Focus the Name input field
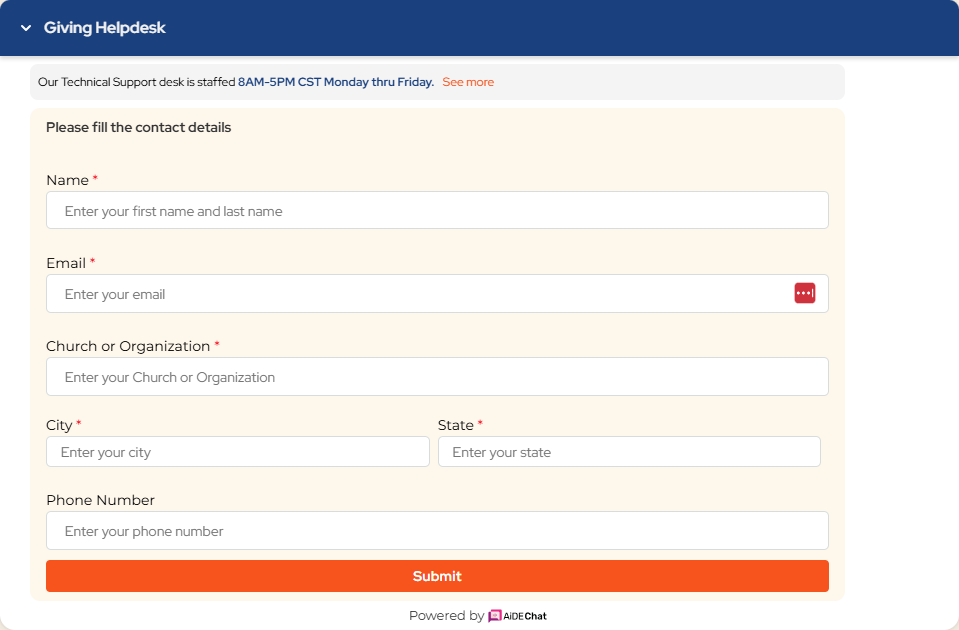The image size is (959, 630). pyautogui.click(x=437, y=210)
